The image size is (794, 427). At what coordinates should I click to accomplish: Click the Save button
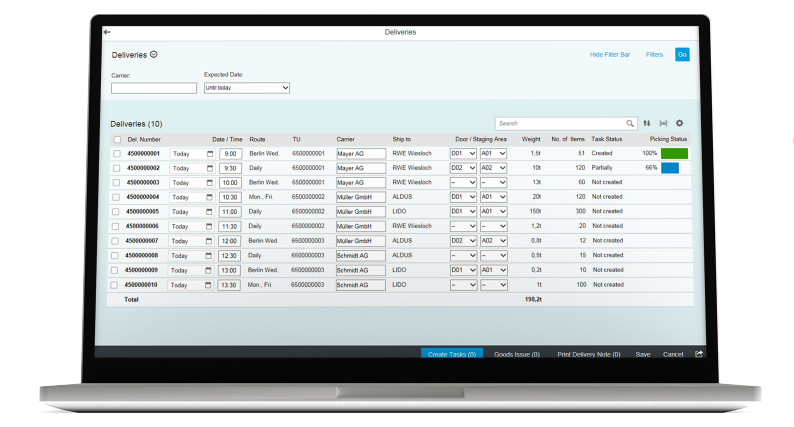[x=643, y=354]
